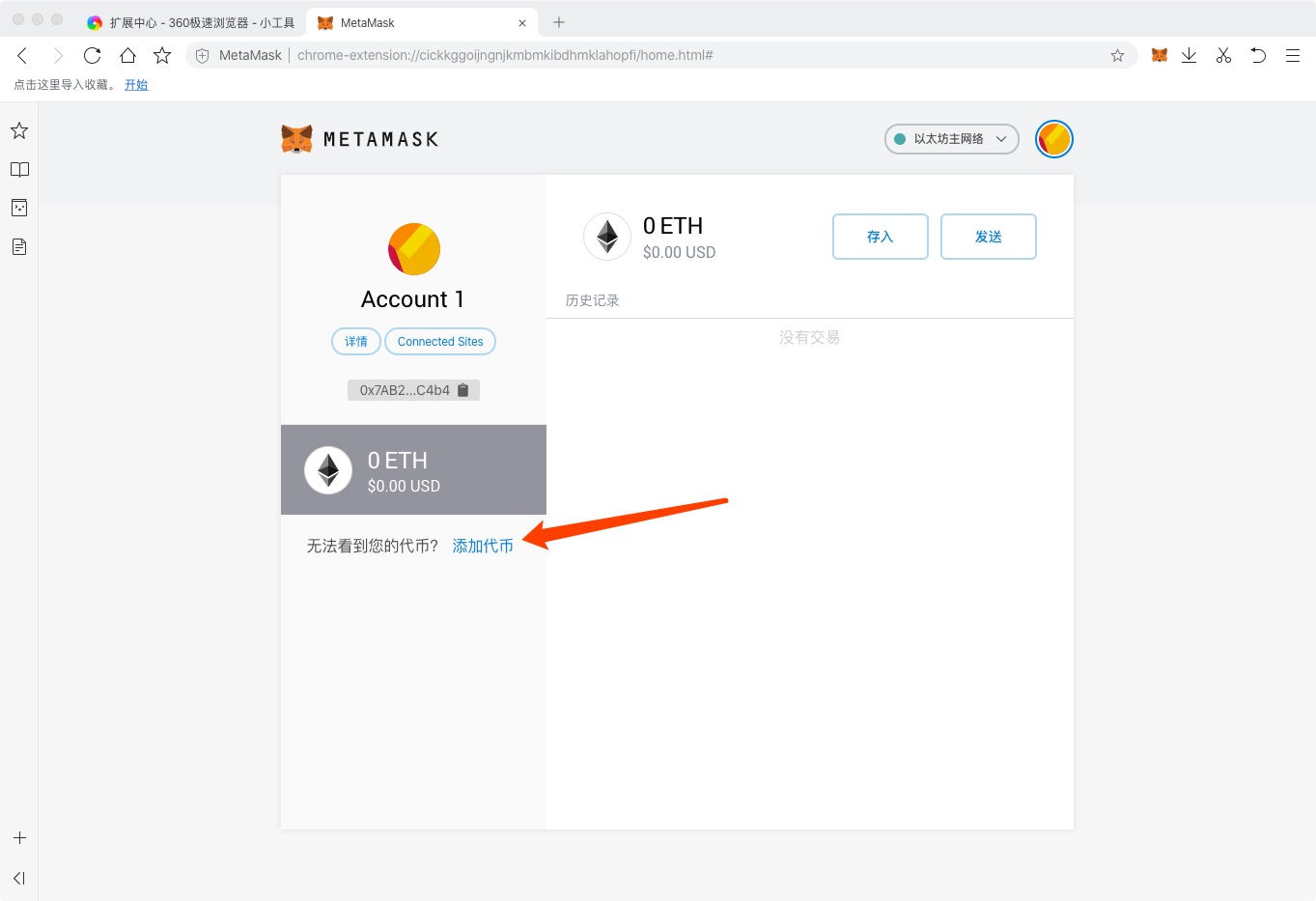Click the 0x7AB2...C4b4 address text
1316x901 pixels.
click(405, 390)
